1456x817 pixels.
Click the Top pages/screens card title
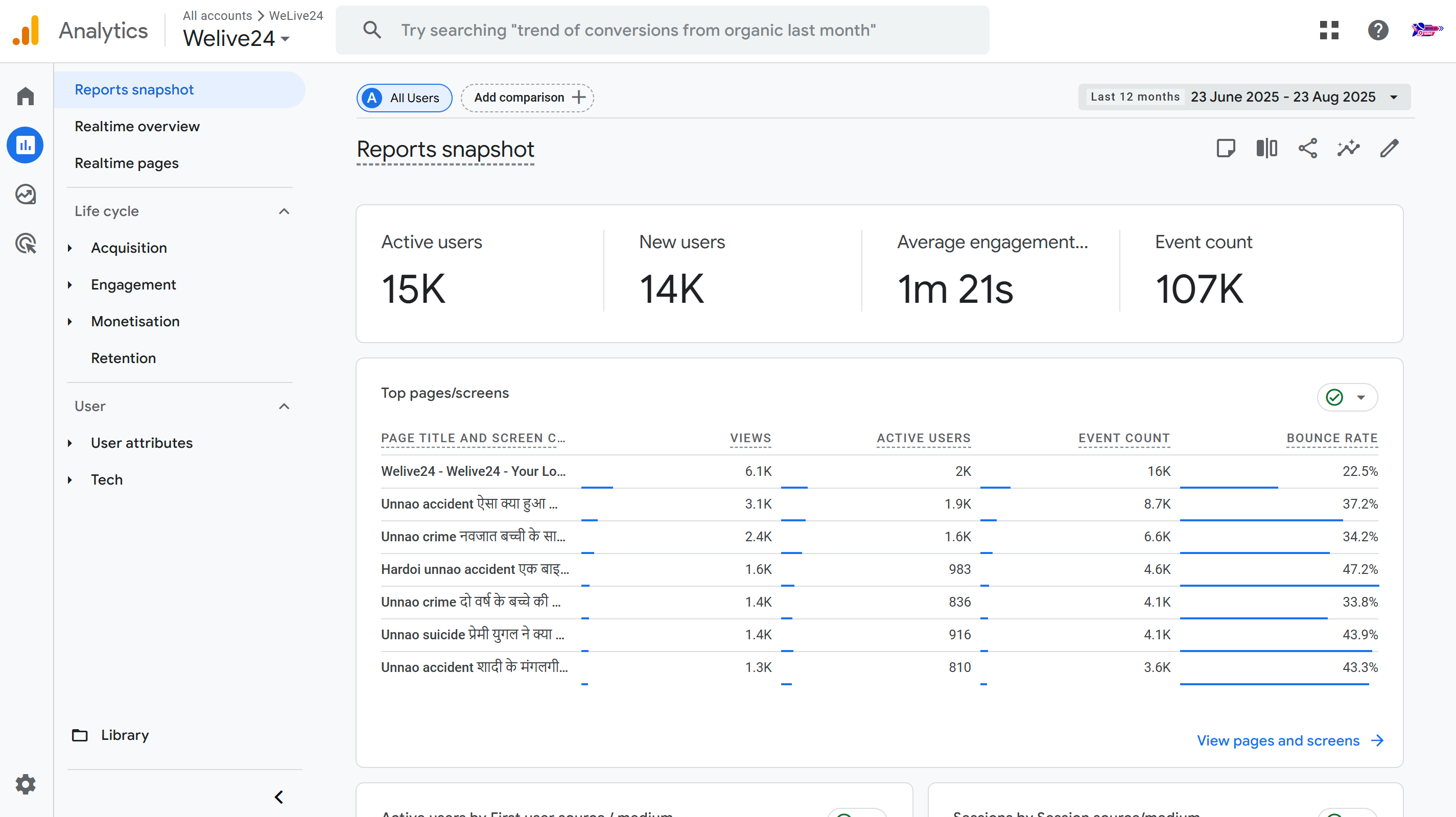445,393
